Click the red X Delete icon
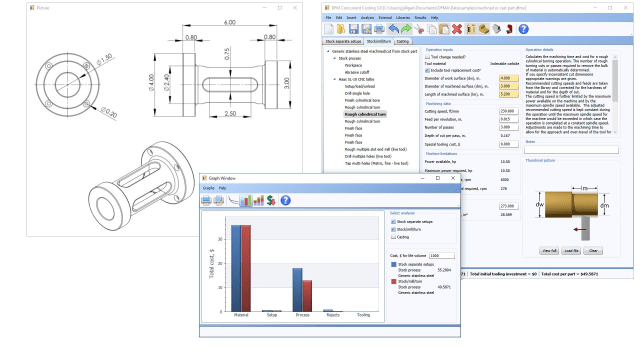 (x=457, y=29)
